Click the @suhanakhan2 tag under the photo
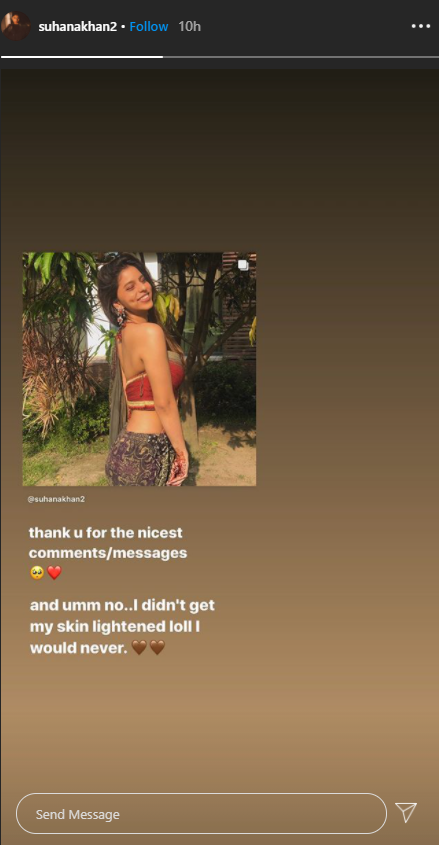The height and width of the screenshot is (845, 439). pos(56,499)
